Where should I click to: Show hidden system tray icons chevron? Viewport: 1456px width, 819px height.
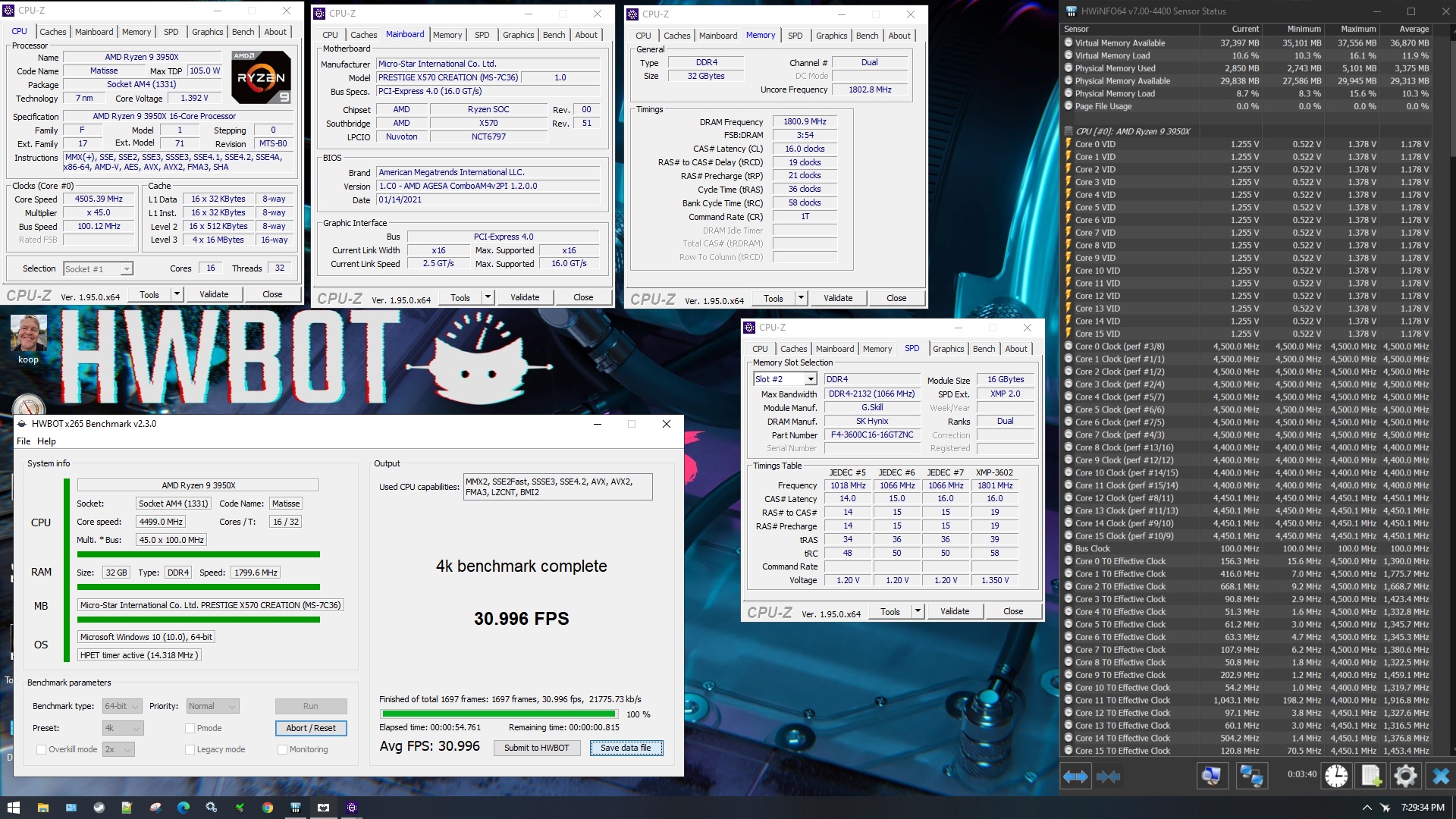(1367, 808)
